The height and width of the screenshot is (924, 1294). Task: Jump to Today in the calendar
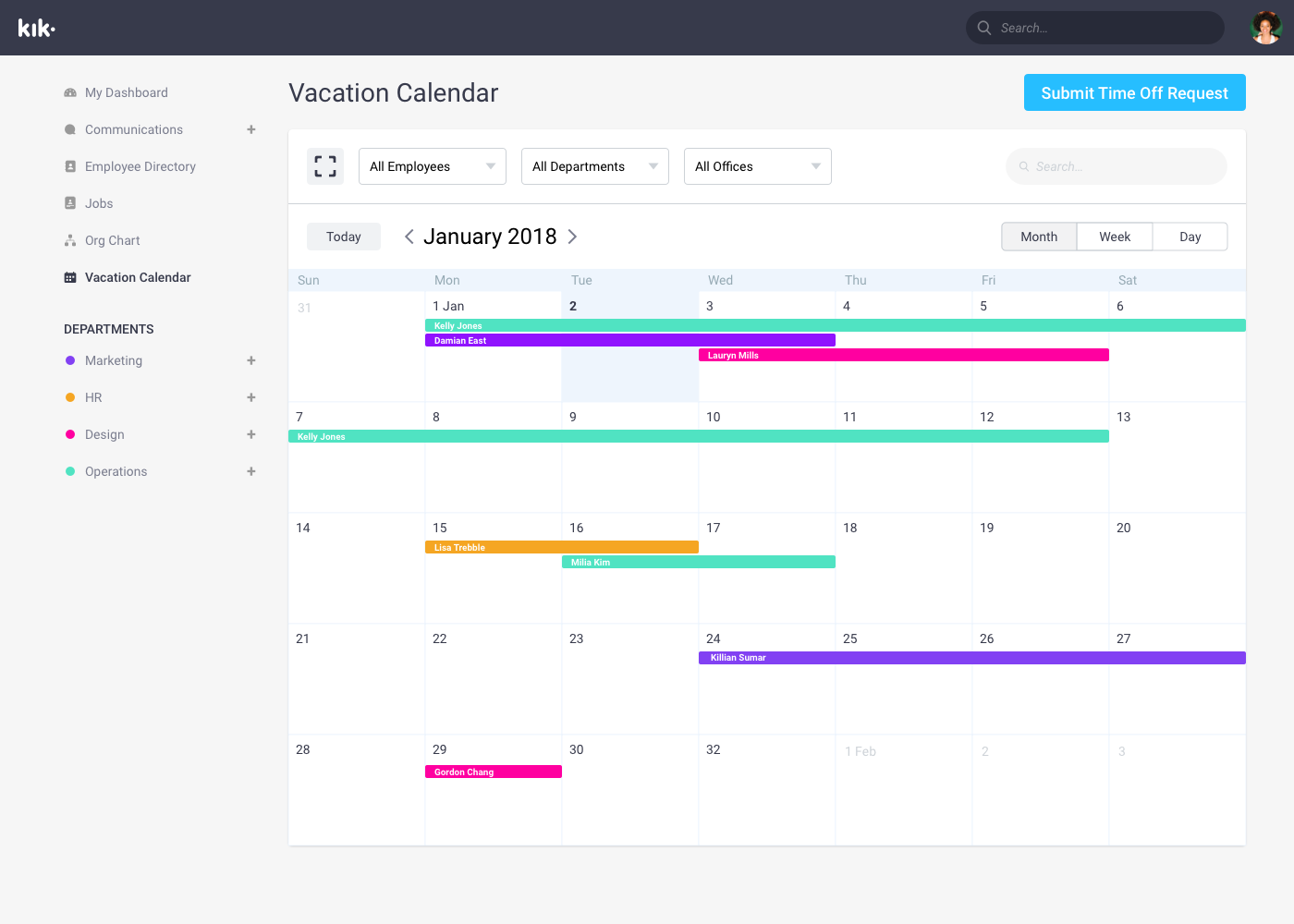tap(344, 237)
